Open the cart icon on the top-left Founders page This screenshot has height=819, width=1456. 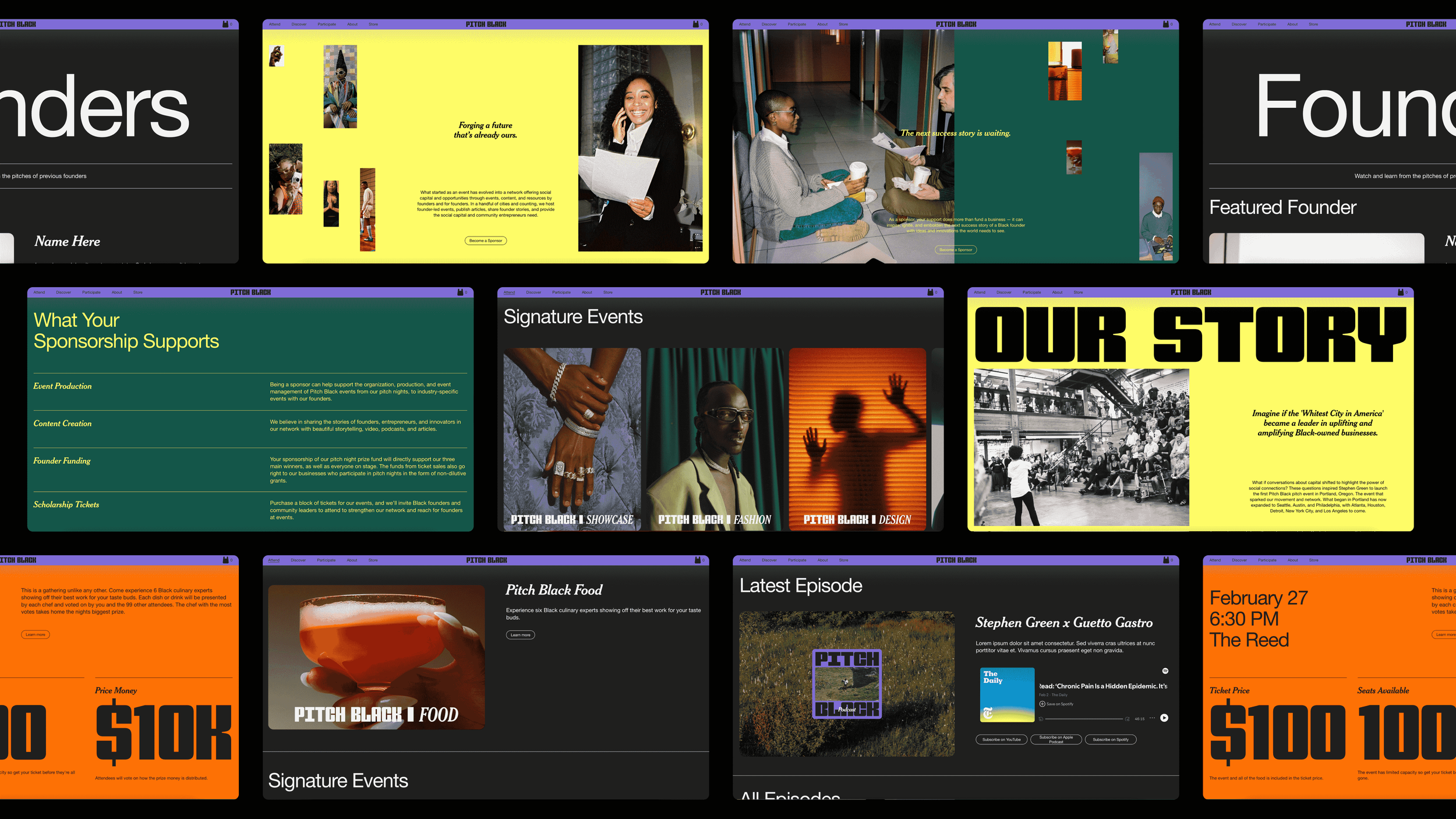click(225, 24)
